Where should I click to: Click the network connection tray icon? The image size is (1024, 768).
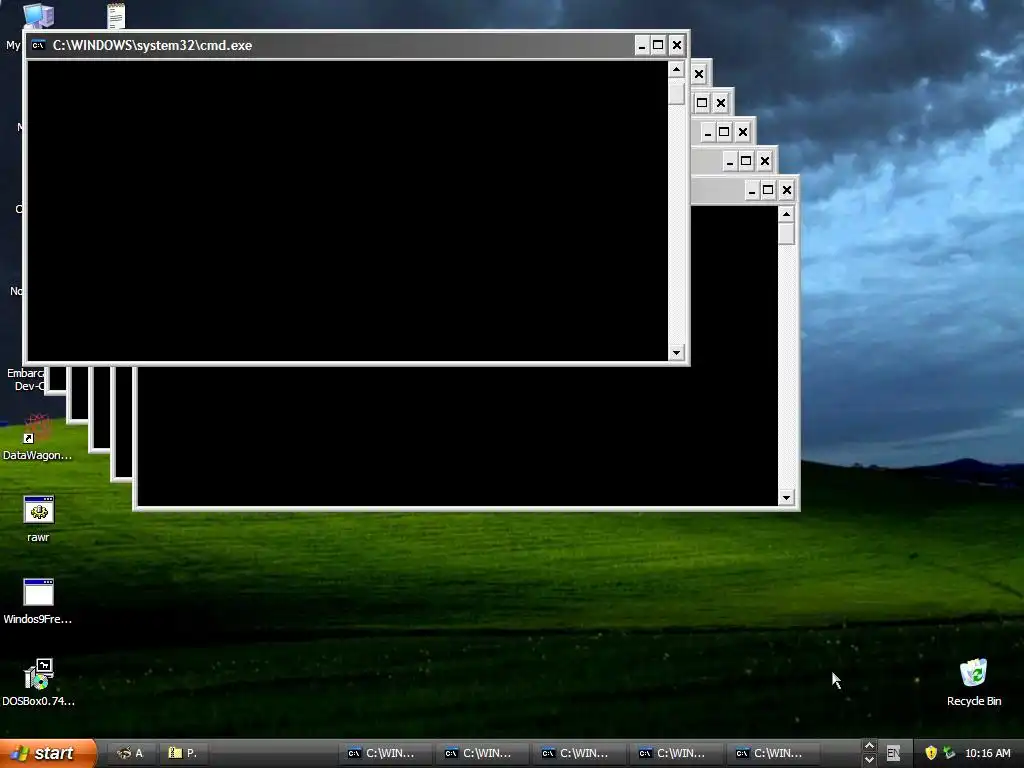pos(949,753)
